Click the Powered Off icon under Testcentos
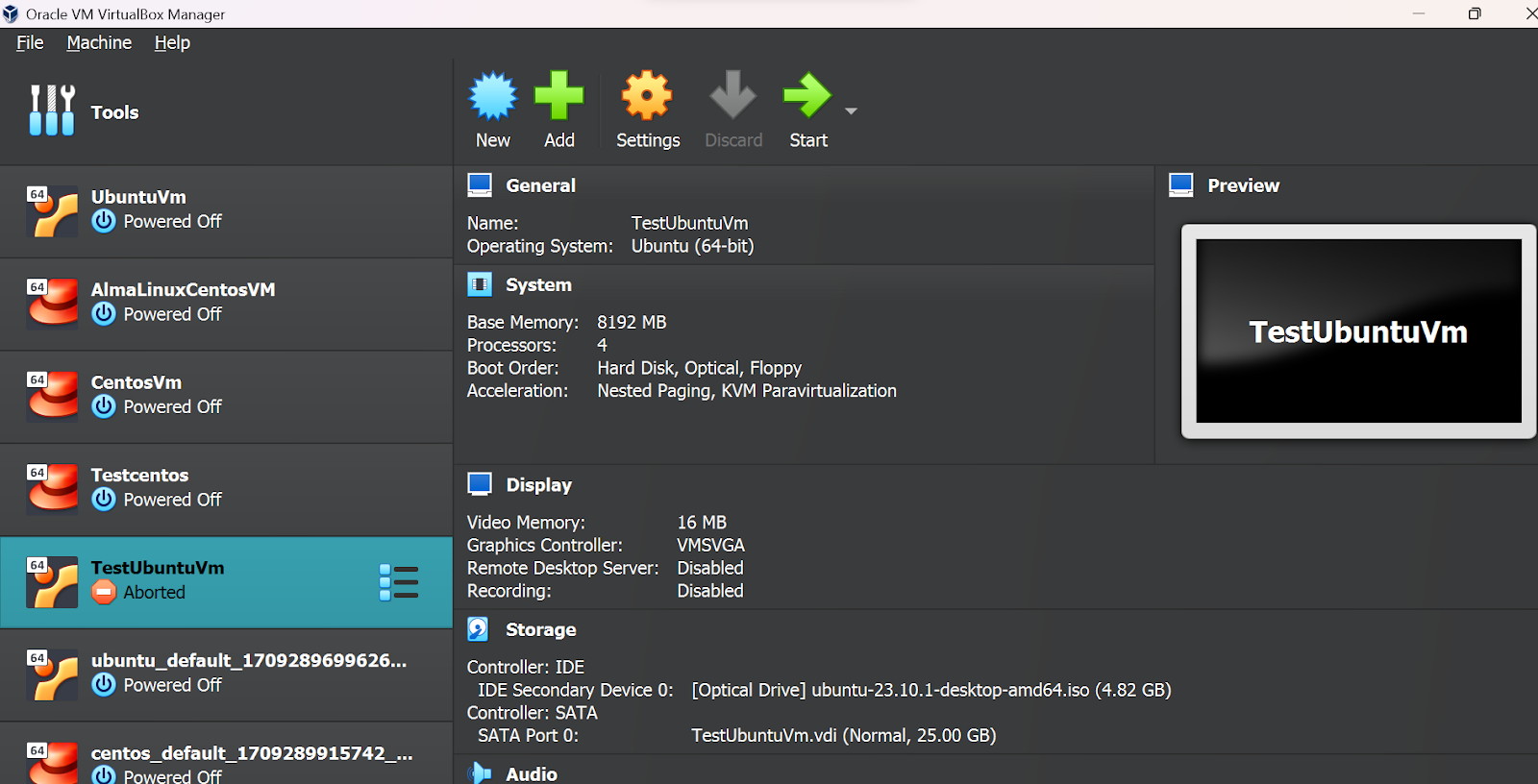 104,499
